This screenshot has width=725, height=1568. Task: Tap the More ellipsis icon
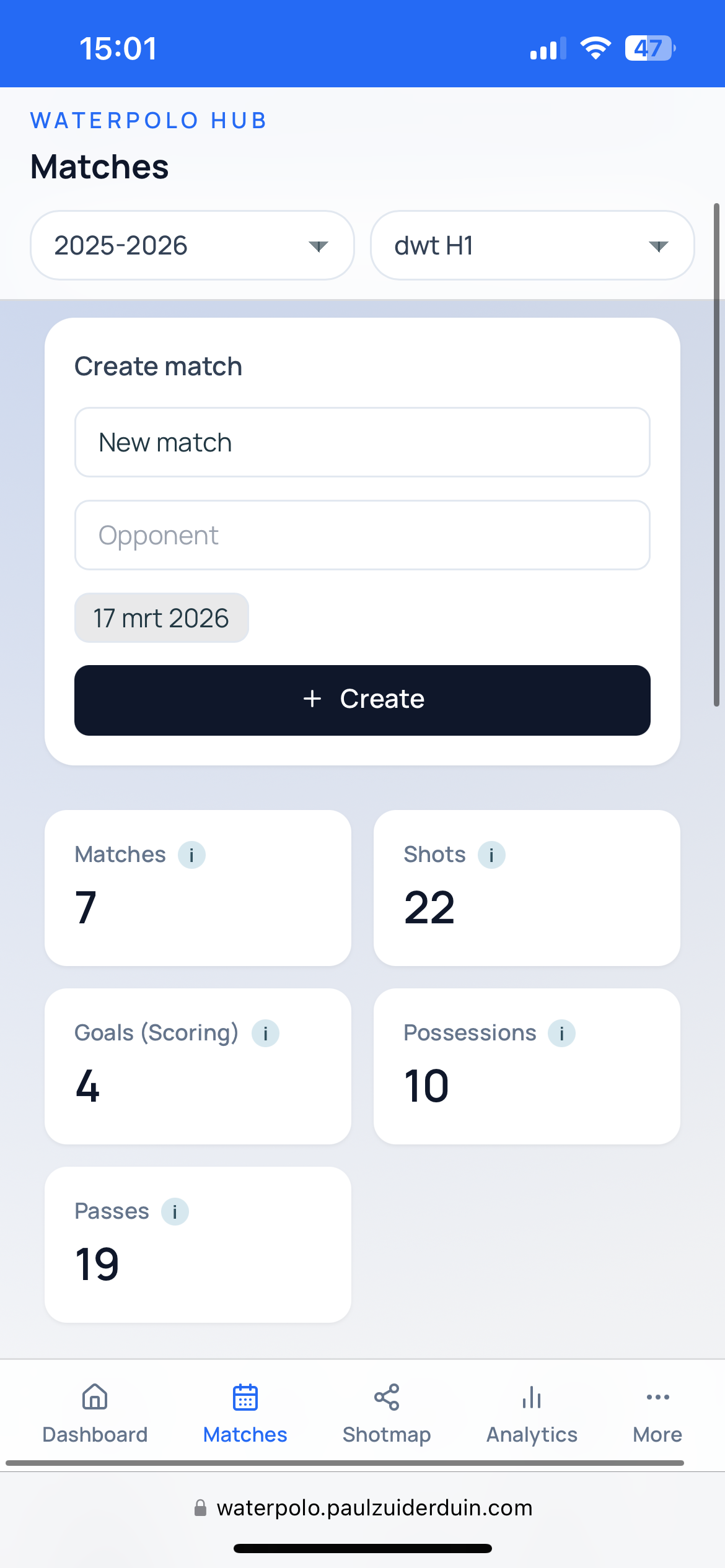tap(656, 1397)
